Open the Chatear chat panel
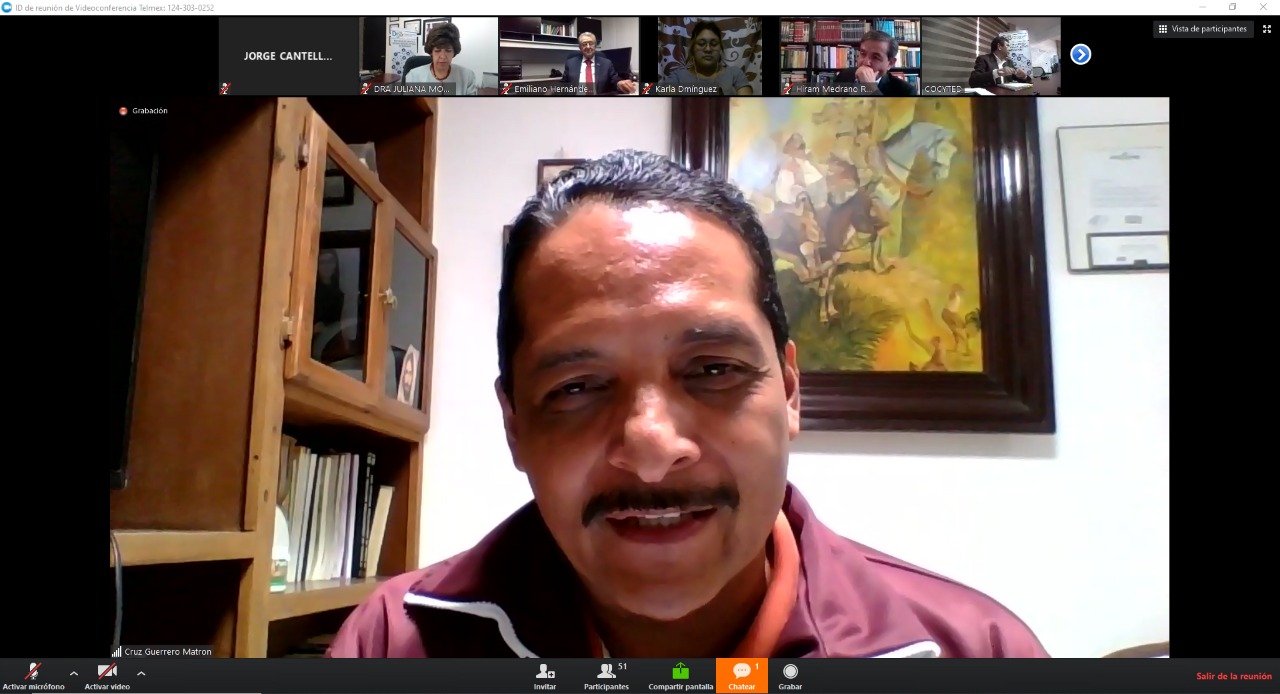This screenshot has width=1280, height=694. (742, 675)
